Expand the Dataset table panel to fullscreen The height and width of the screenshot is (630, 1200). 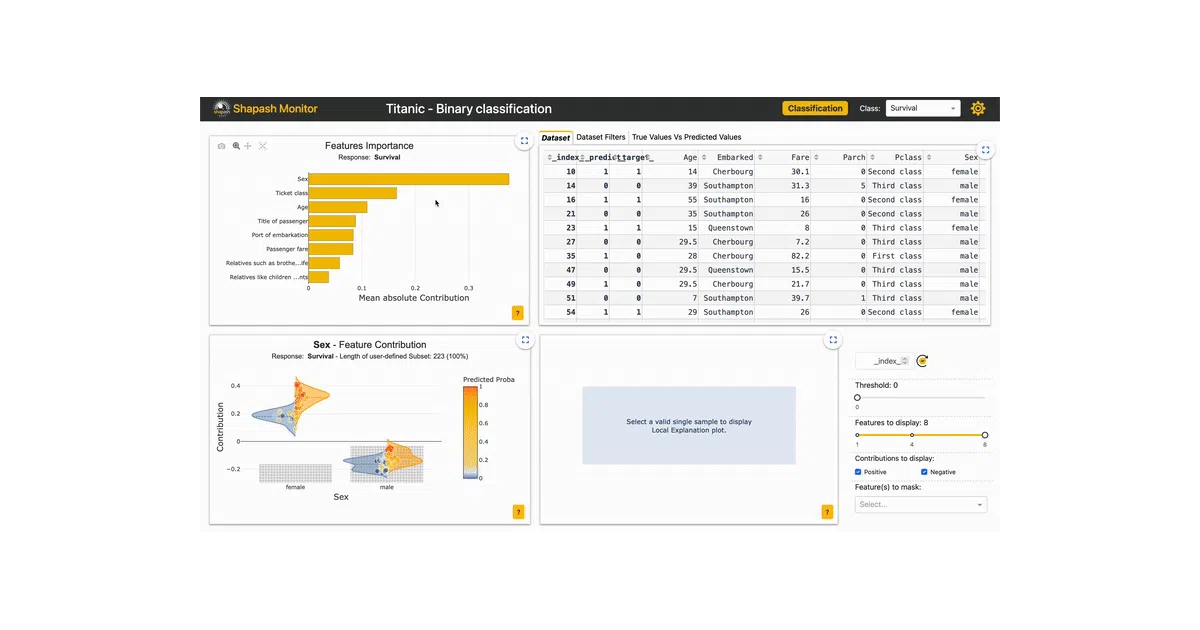click(x=985, y=150)
